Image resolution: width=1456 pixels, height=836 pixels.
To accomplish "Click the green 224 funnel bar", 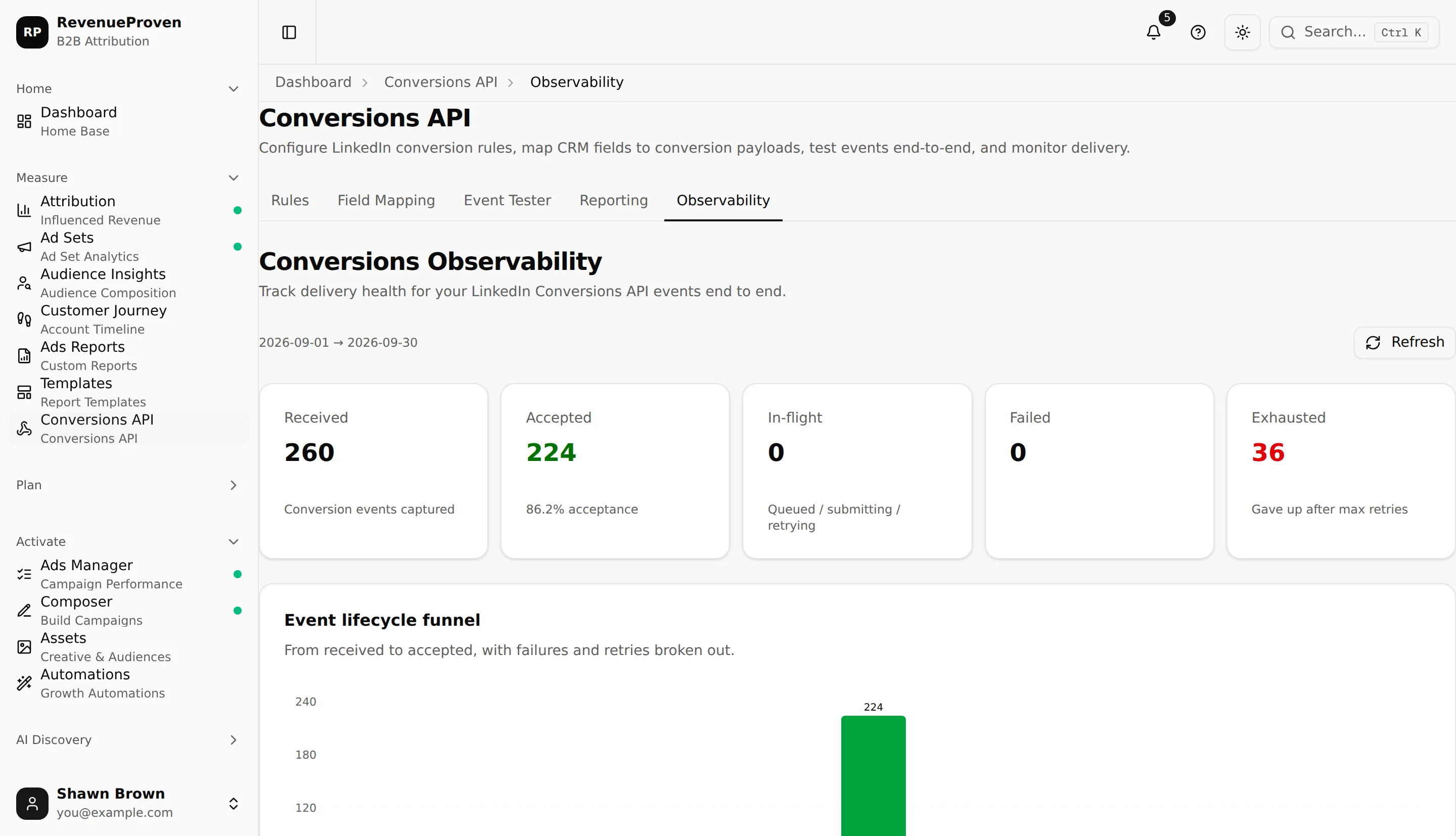I will [x=873, y=775].
